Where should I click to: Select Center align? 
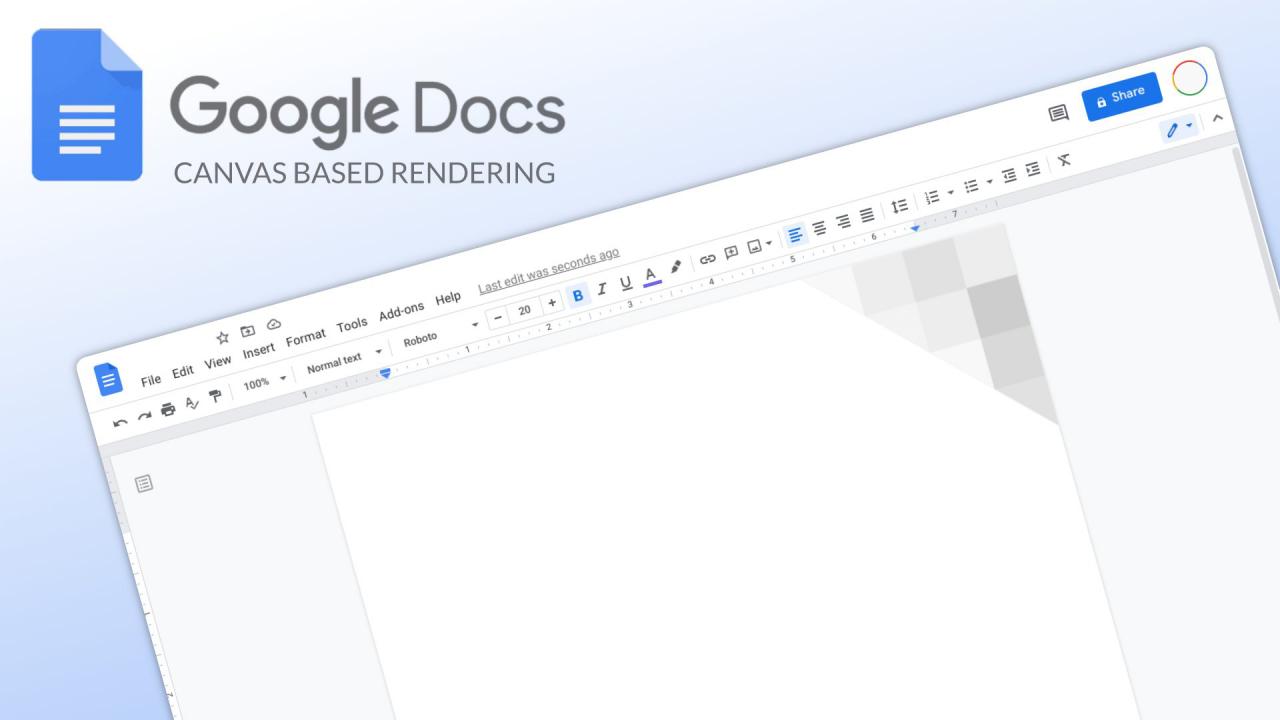click(x=820, y=228)
